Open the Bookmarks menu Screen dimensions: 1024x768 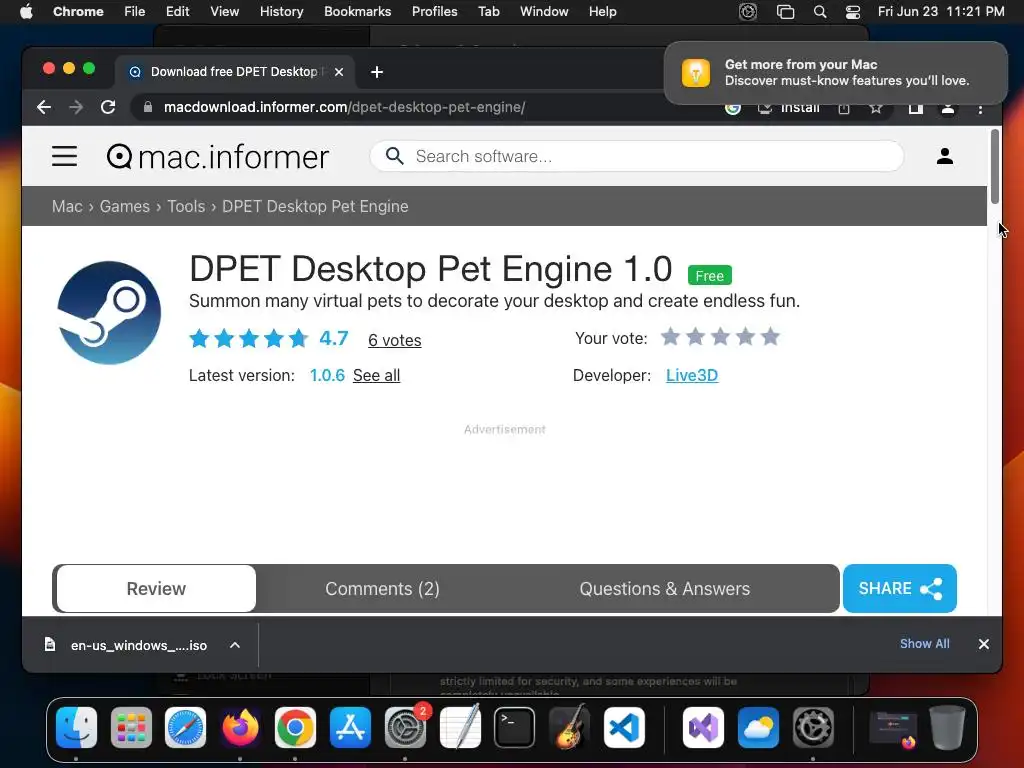357,12
